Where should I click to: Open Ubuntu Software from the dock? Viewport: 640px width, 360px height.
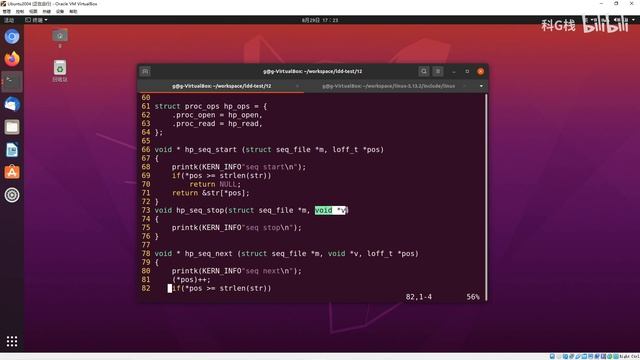(12, 172)
